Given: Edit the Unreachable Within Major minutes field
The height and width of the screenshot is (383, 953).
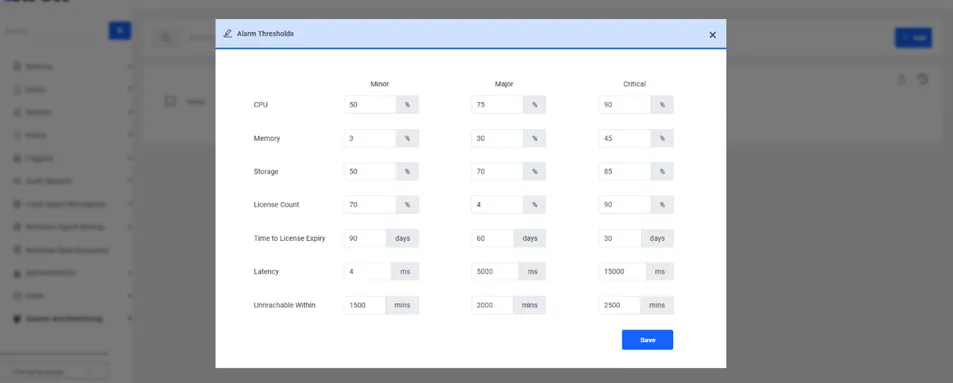Looking at the screenshot, I should click(x=492, y=305).
